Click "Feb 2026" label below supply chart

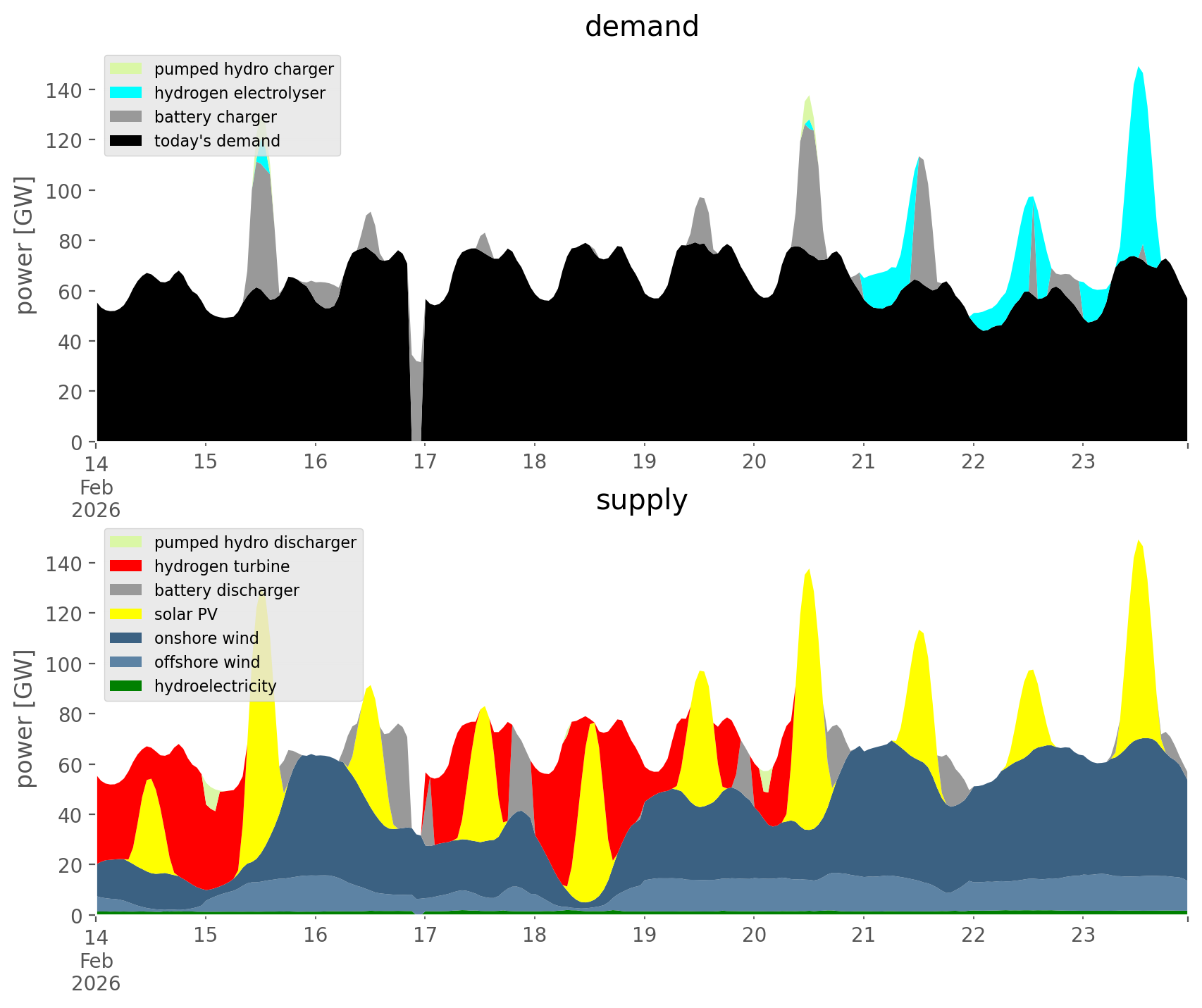click(96, 972)
